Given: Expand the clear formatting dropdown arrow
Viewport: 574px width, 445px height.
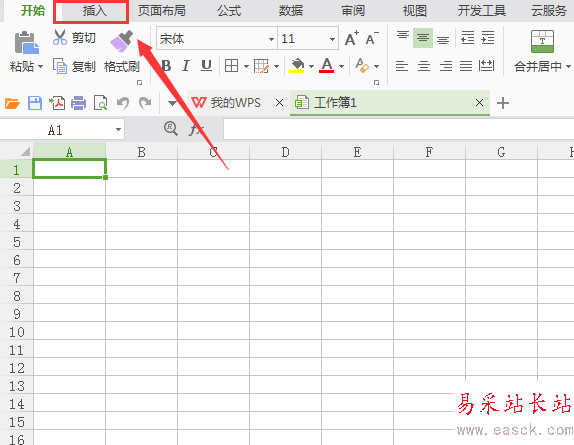Looking at the screenshot, I should tap(376, 67).
